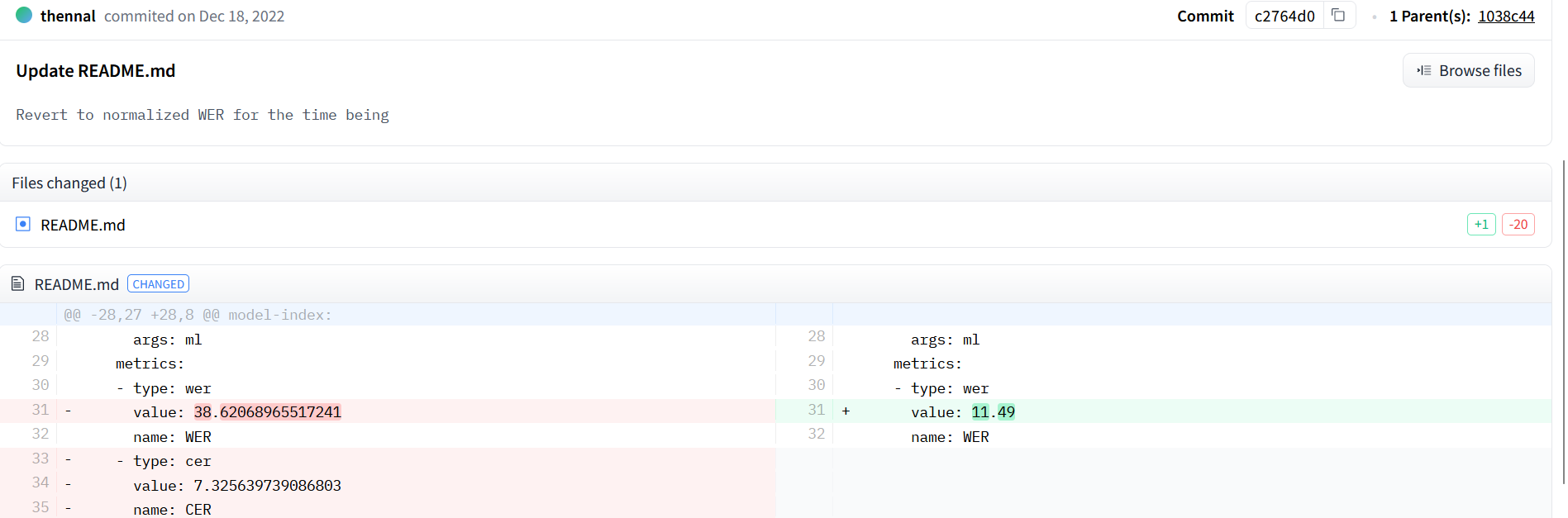Click the CHANGED status badge
This screenshot has width=1568, height=518.
[158, 284]
